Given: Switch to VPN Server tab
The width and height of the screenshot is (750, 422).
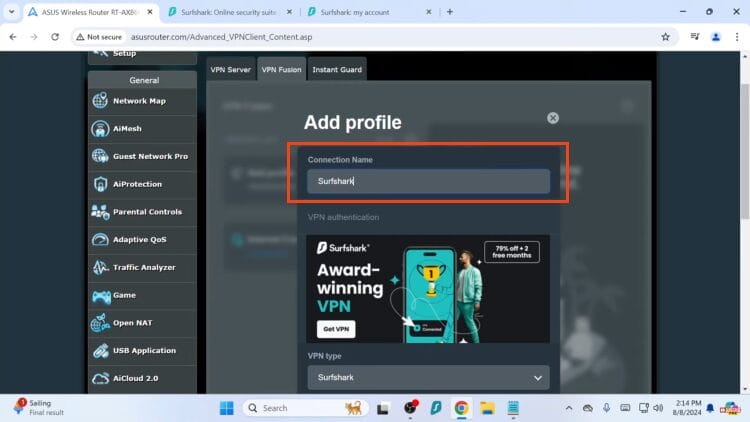Looking at the screenshot, I should point(231,69).
